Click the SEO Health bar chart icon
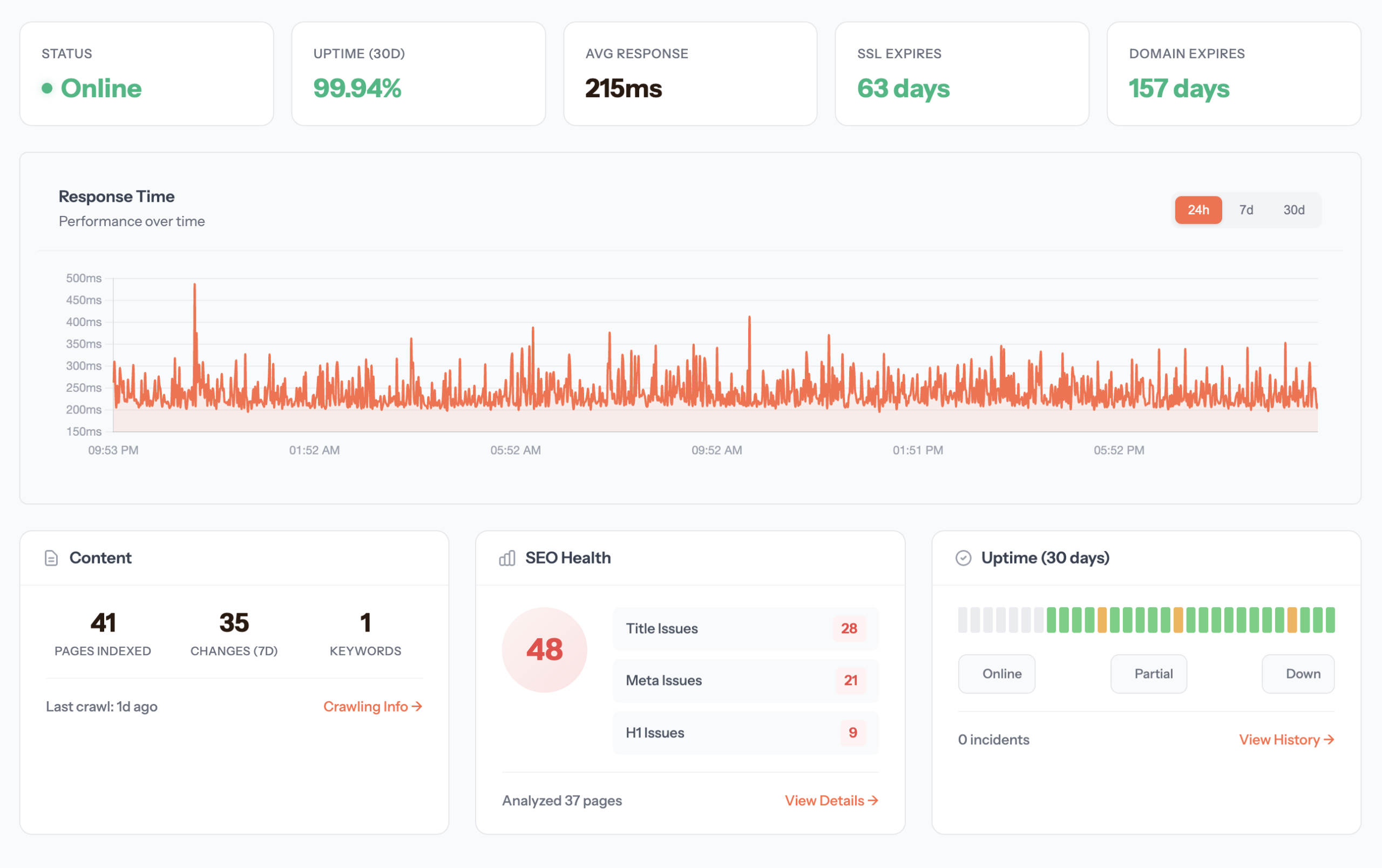Screen dimensions: 1382x868 507,557
